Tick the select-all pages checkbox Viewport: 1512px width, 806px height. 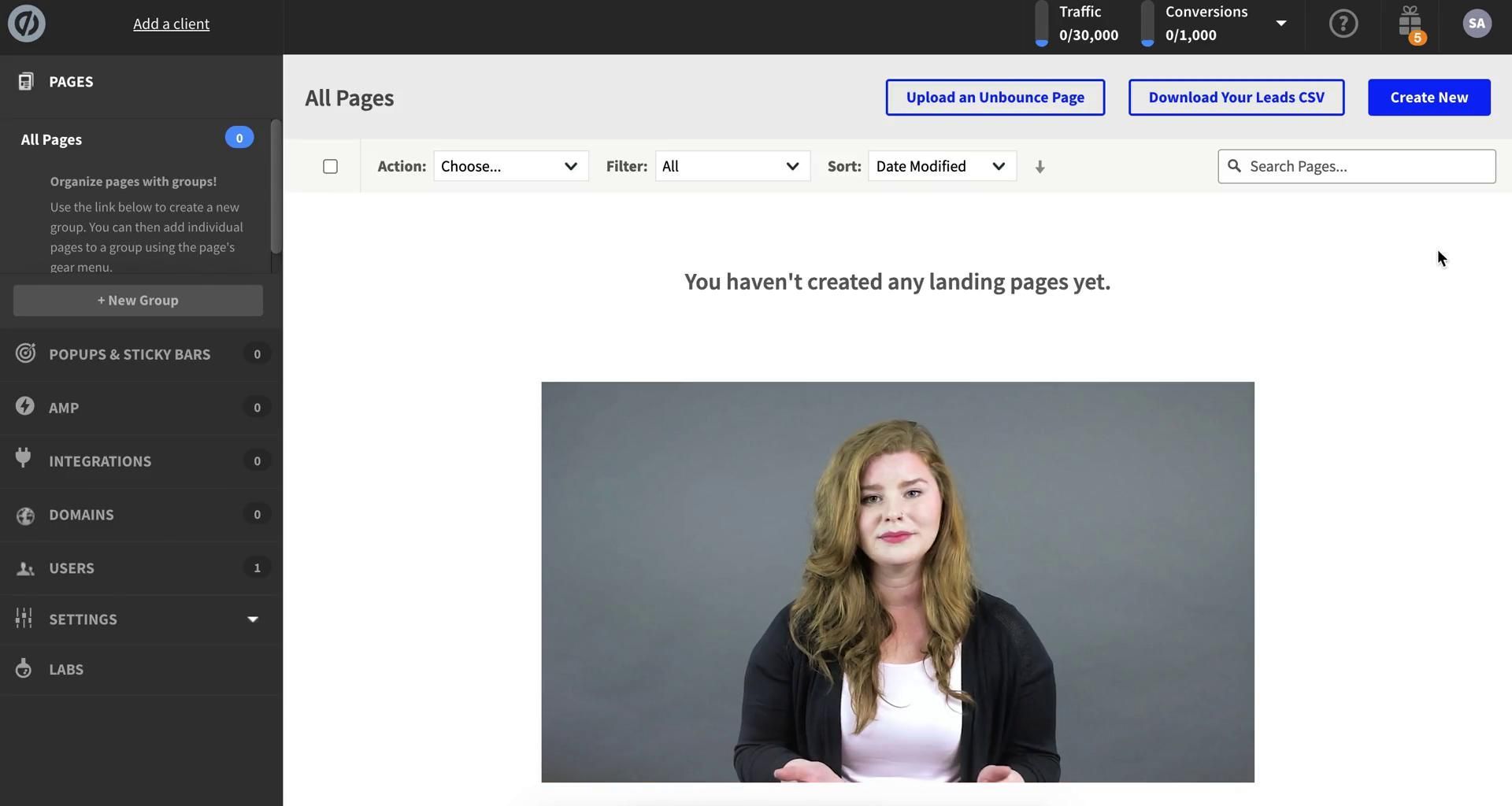[330, 166]
